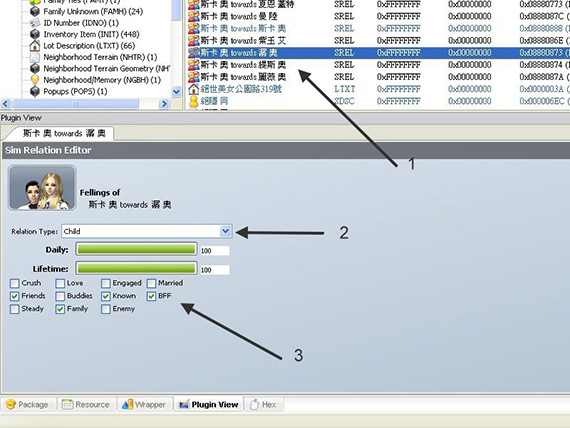Viewport: 570px width, 428px height.
Task: Click the Neighborhood/Memory lightbulb icon
Action: click(35, 80)
